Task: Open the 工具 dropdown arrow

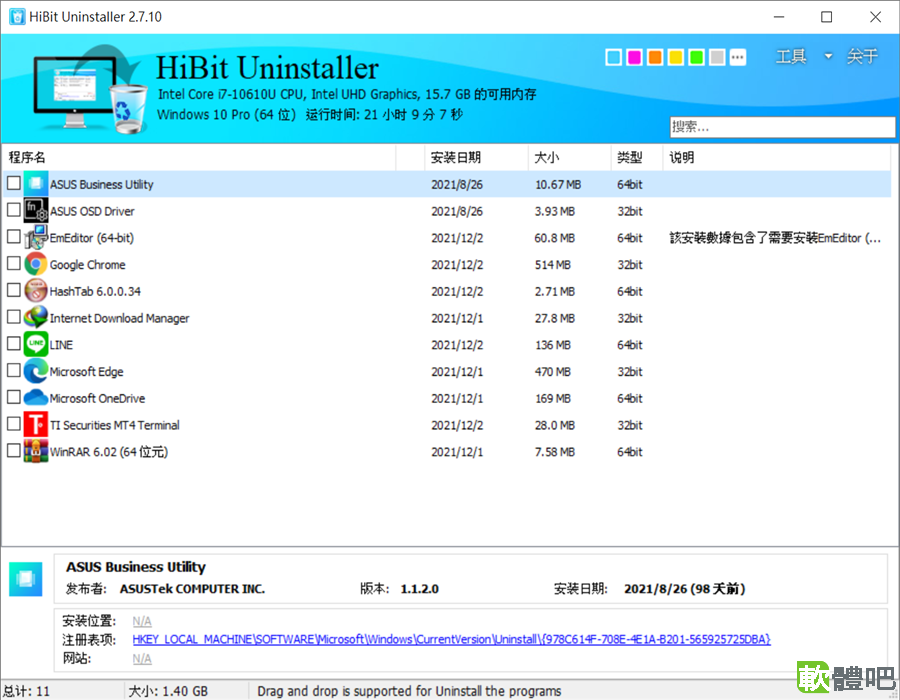Action: (828, 56)
